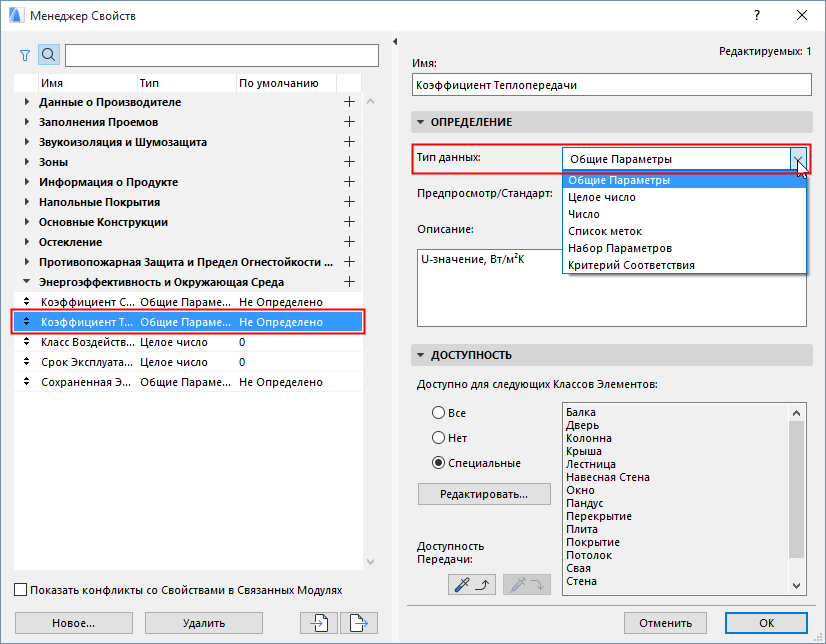Click the По умолчанию column header
826x644 pixels.
coord(286,83)
